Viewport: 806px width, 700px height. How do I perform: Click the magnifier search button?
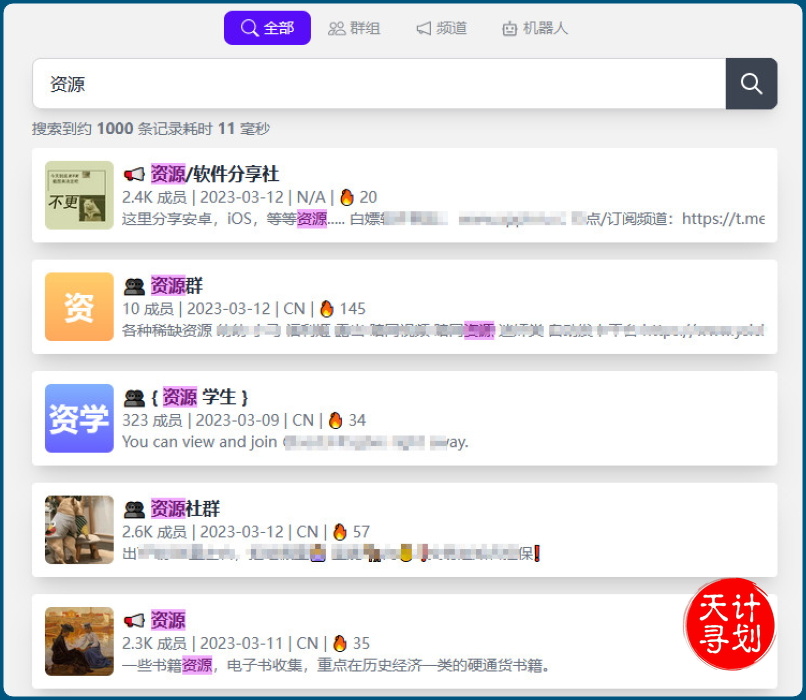[x=751, y=84]
